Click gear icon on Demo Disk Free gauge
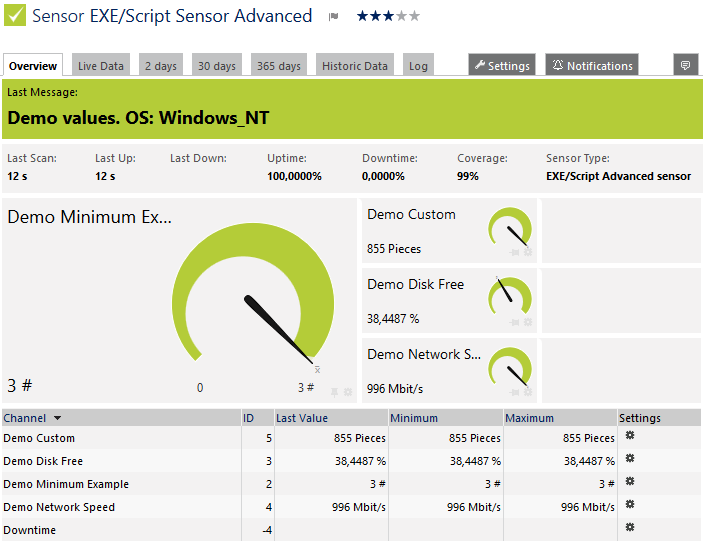 (x=528, y=322)
